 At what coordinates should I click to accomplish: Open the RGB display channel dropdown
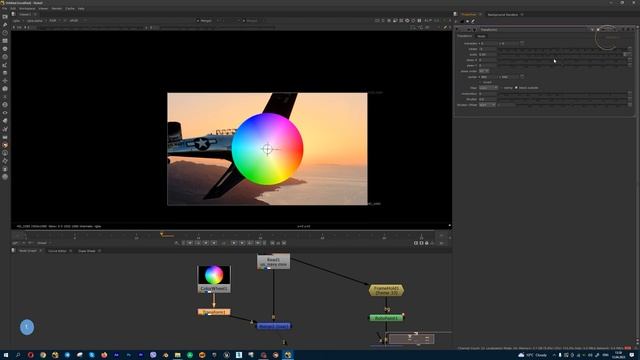coord(55,20)
